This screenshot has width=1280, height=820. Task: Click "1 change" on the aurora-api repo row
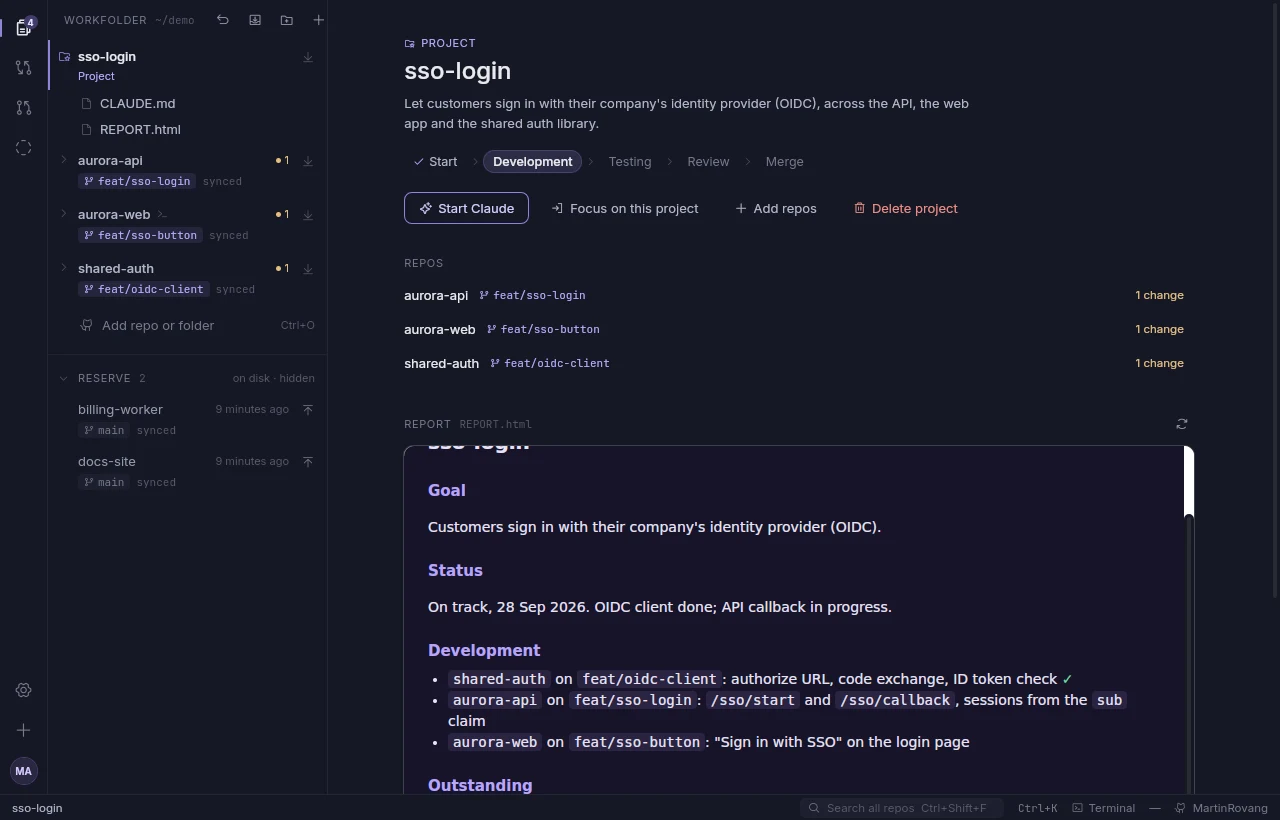click(1159, 295)
